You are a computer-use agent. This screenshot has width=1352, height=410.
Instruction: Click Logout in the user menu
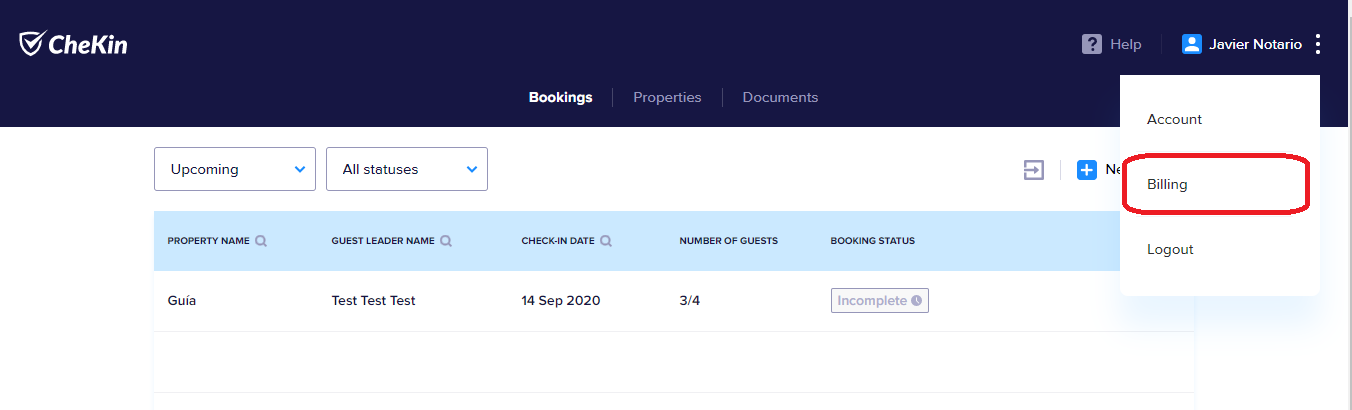[1170, 249]
